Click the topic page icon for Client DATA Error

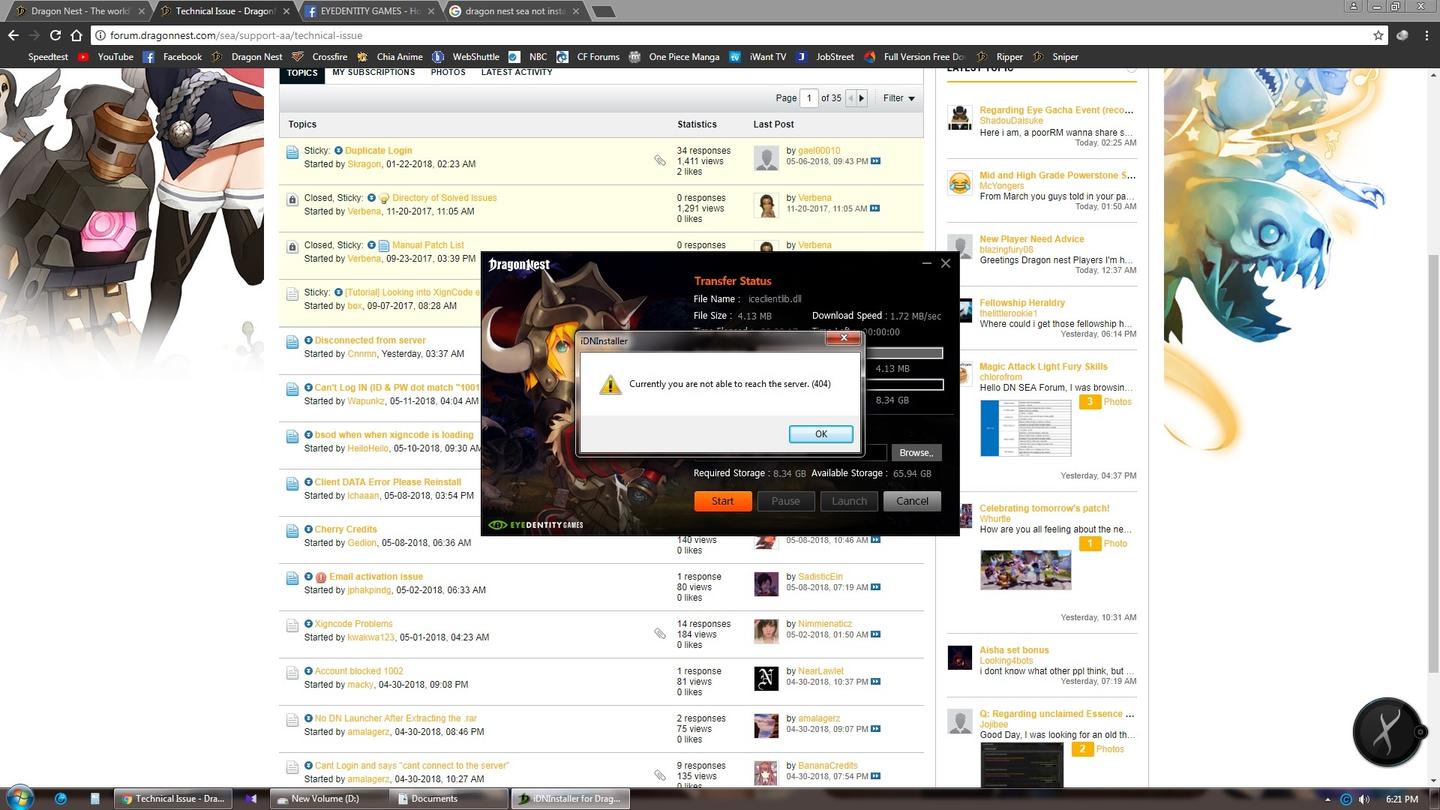[292, 484]
